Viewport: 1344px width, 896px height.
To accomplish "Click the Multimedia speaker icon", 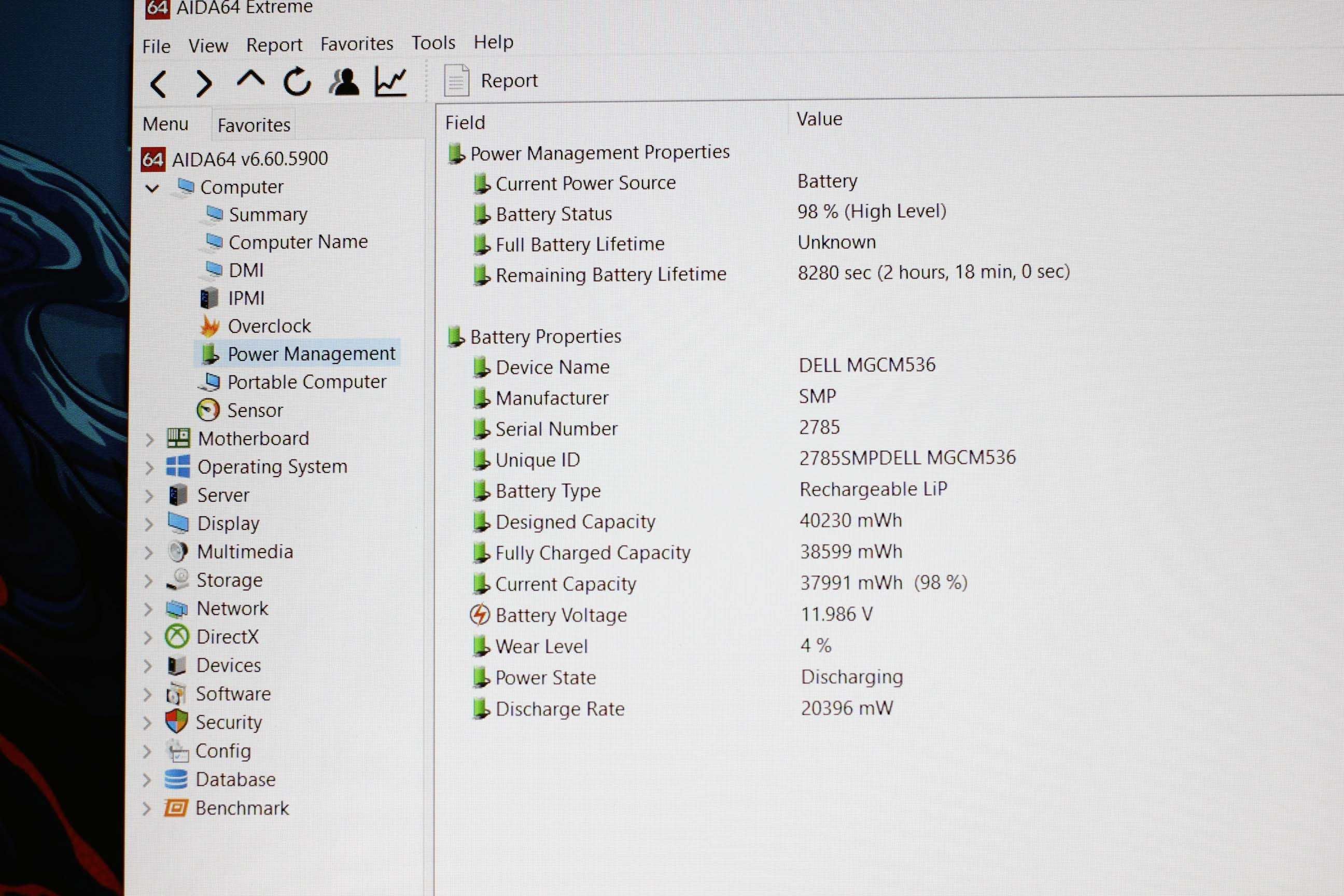I will pos(178,551).
